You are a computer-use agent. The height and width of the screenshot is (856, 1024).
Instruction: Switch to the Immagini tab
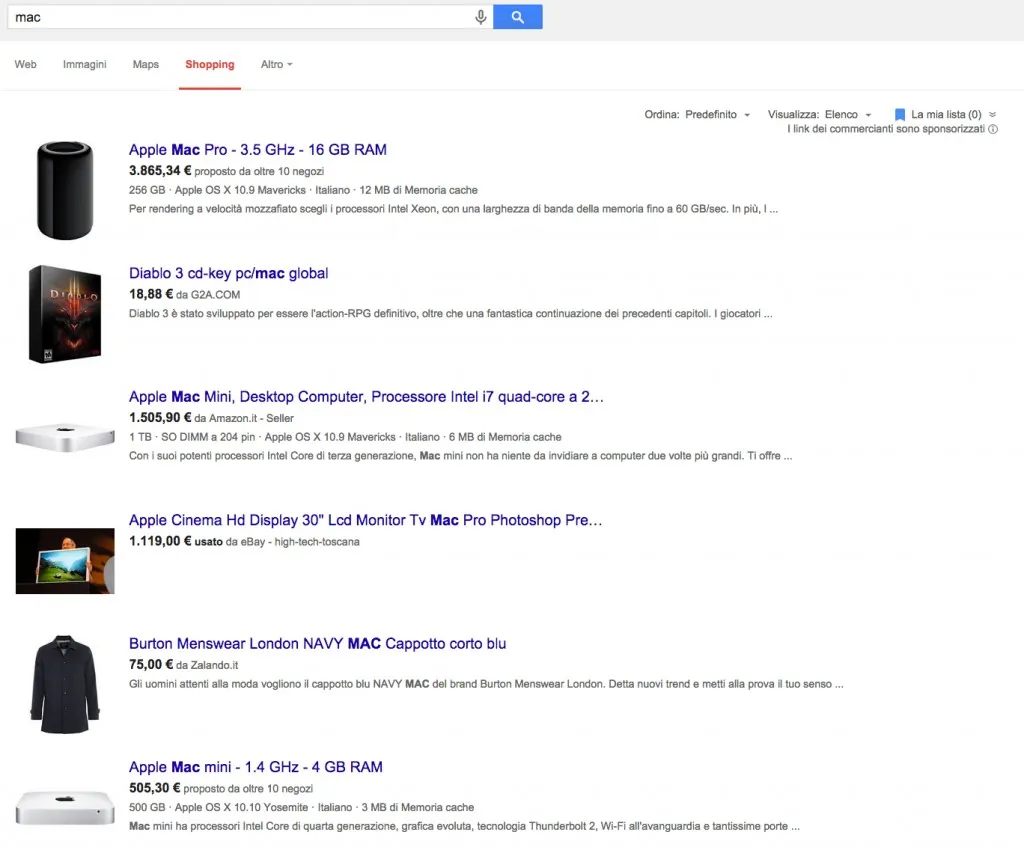coord(84,64)
